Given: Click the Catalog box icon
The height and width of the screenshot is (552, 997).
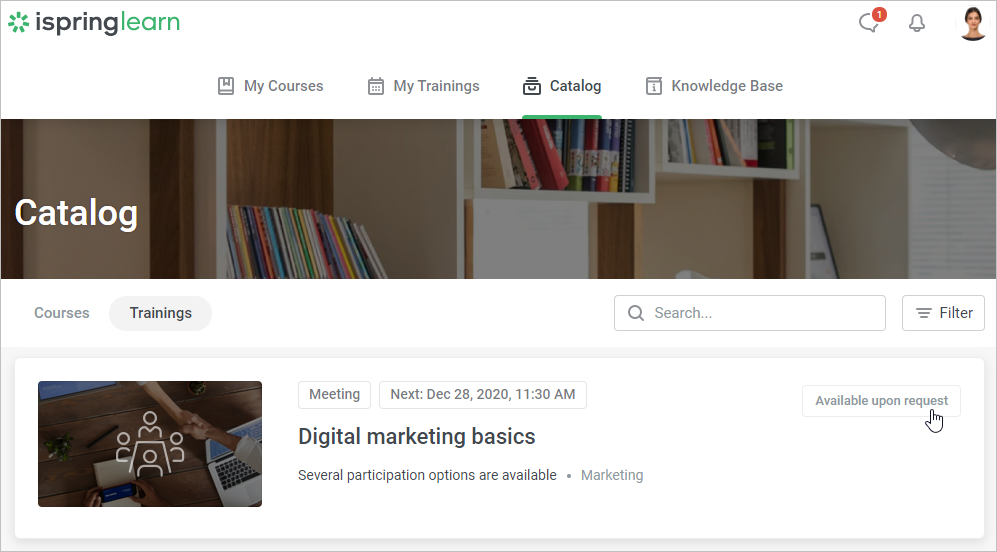Looking at the screenshot, I should [532, 86].
